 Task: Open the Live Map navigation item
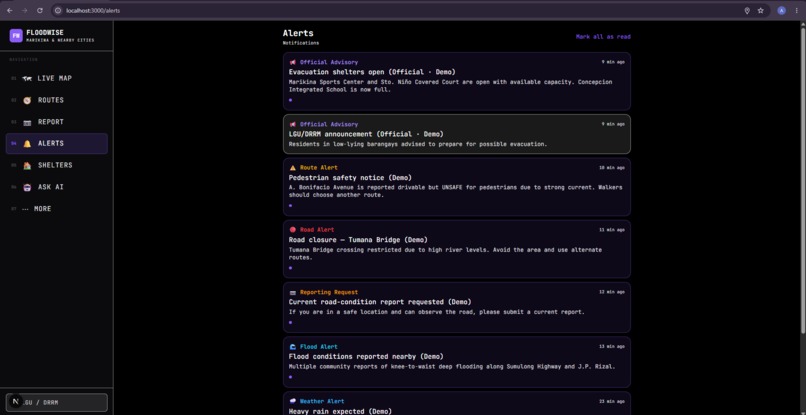(x=57, y=78)
